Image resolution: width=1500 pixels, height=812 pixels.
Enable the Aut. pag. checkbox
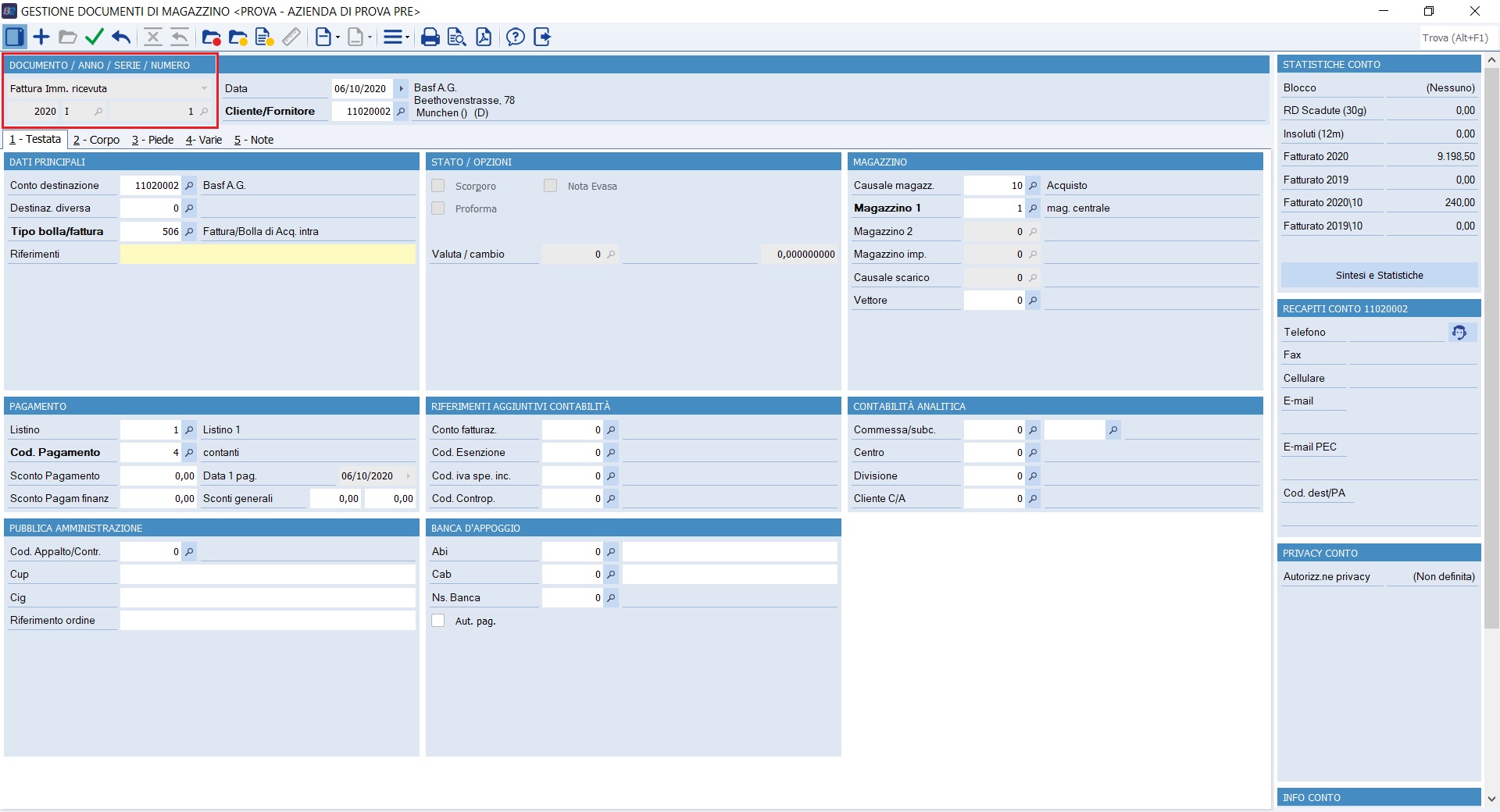438,621
